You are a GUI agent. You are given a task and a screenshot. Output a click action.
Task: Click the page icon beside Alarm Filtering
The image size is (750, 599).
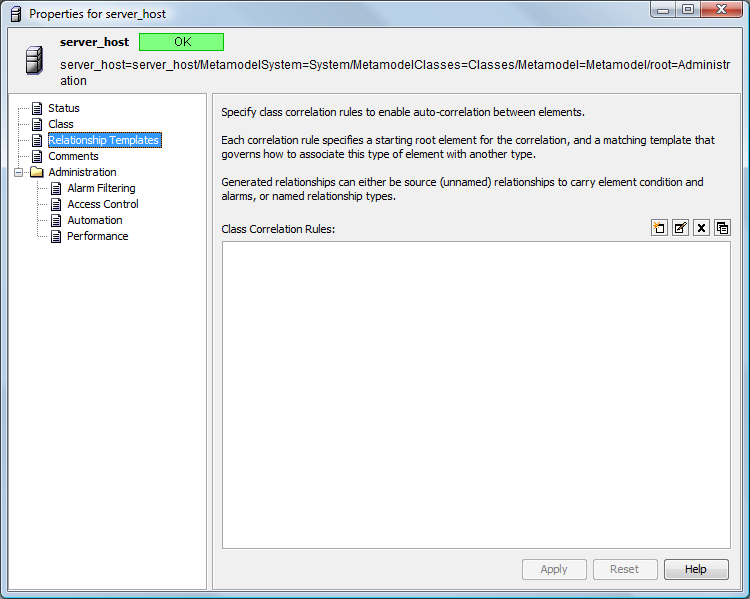56,189
